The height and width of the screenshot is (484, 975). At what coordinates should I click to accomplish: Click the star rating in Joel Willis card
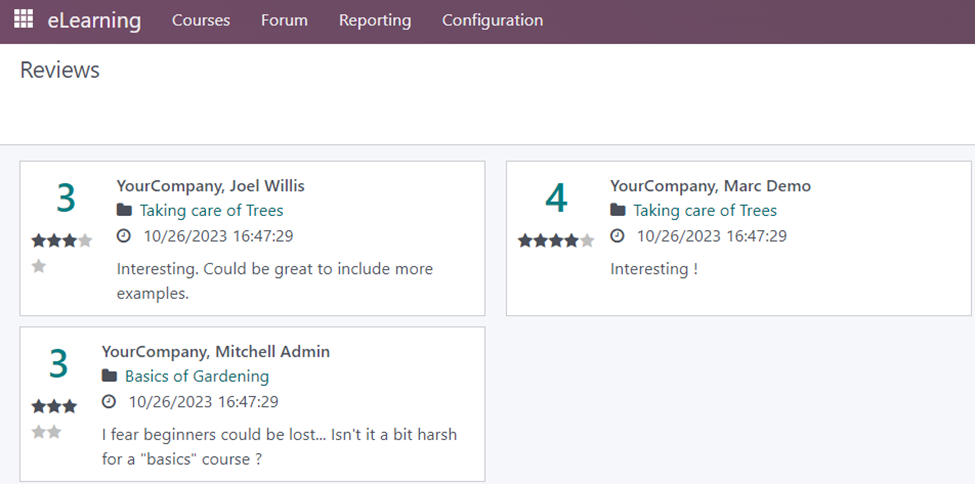pos(61,240)
